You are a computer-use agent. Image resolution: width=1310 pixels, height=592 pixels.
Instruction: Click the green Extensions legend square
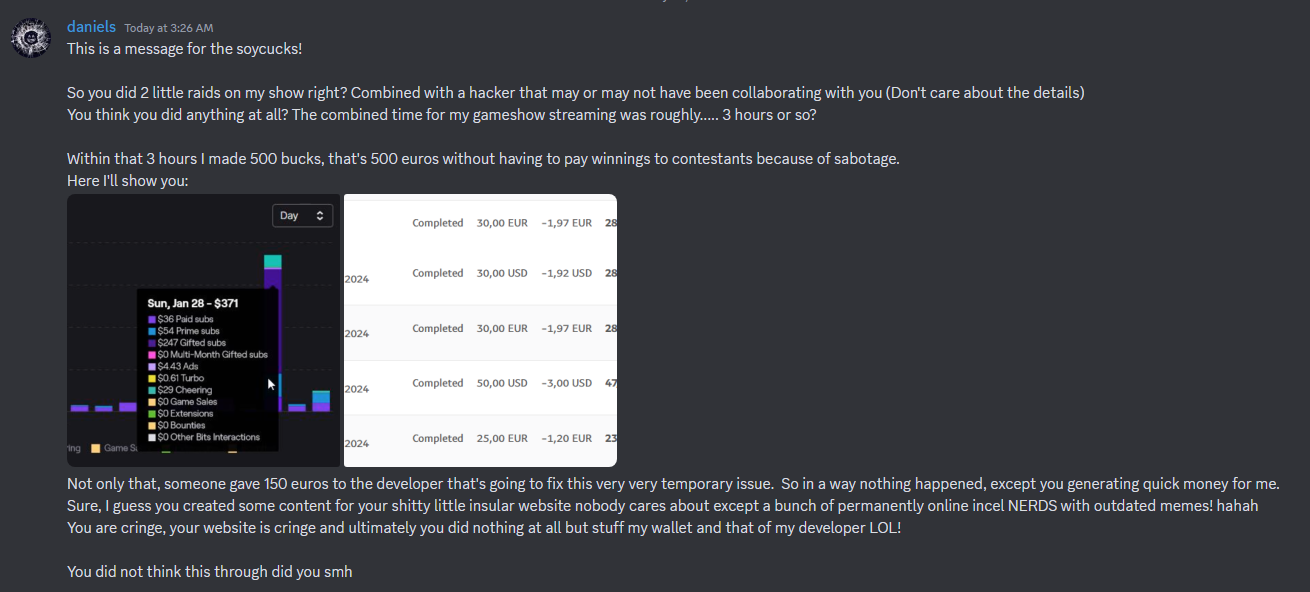[152, 414]
